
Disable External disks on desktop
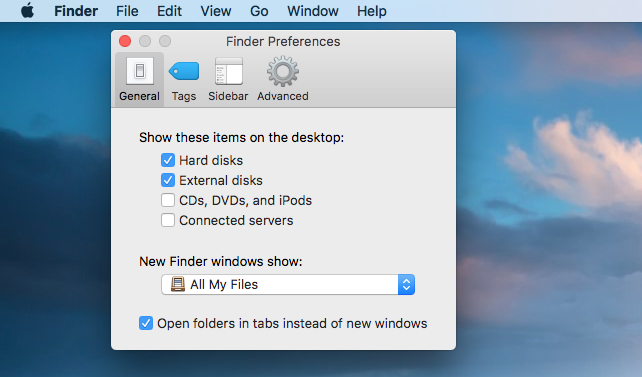coord(168,180)
